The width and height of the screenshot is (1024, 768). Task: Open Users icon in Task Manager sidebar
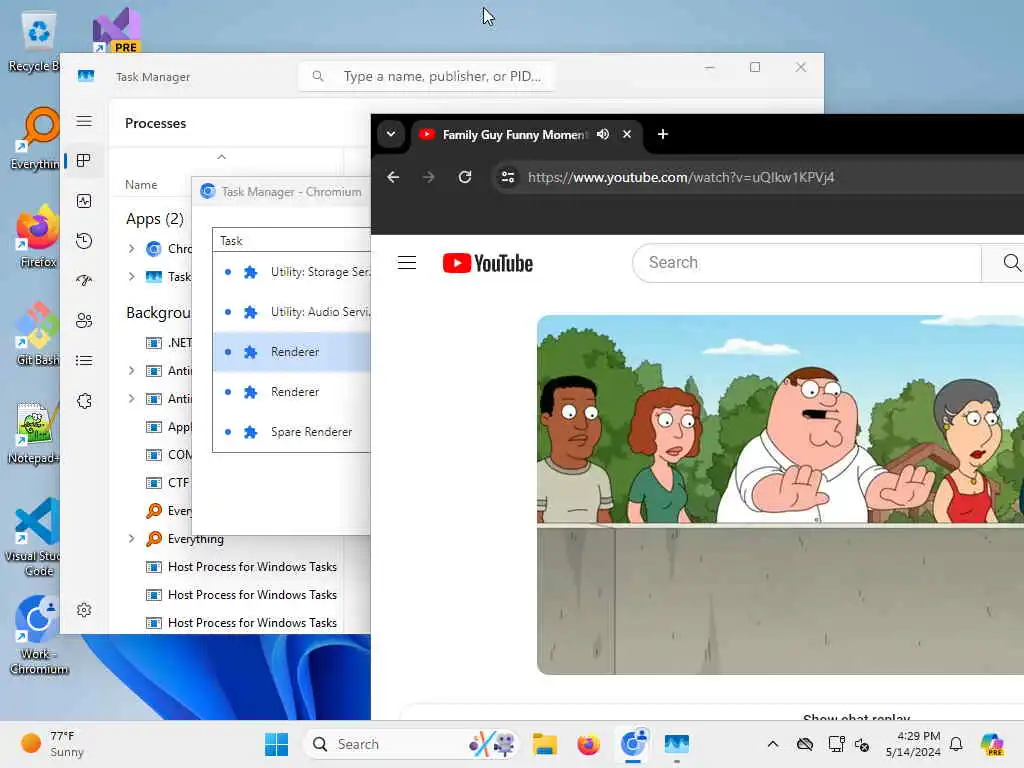pos(84,321)
